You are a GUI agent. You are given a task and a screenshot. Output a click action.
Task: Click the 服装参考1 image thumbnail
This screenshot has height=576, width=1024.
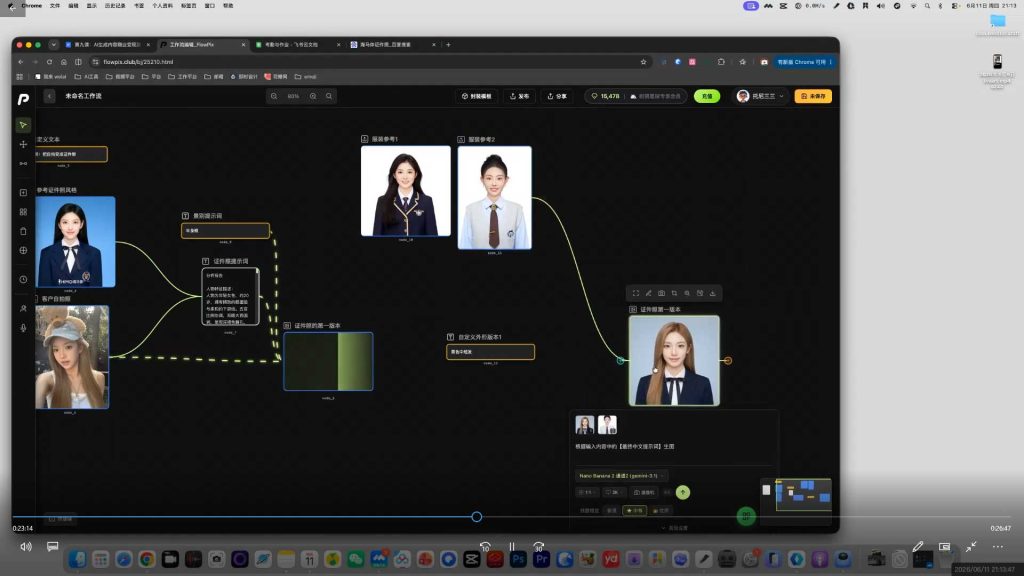pos(406,191)
